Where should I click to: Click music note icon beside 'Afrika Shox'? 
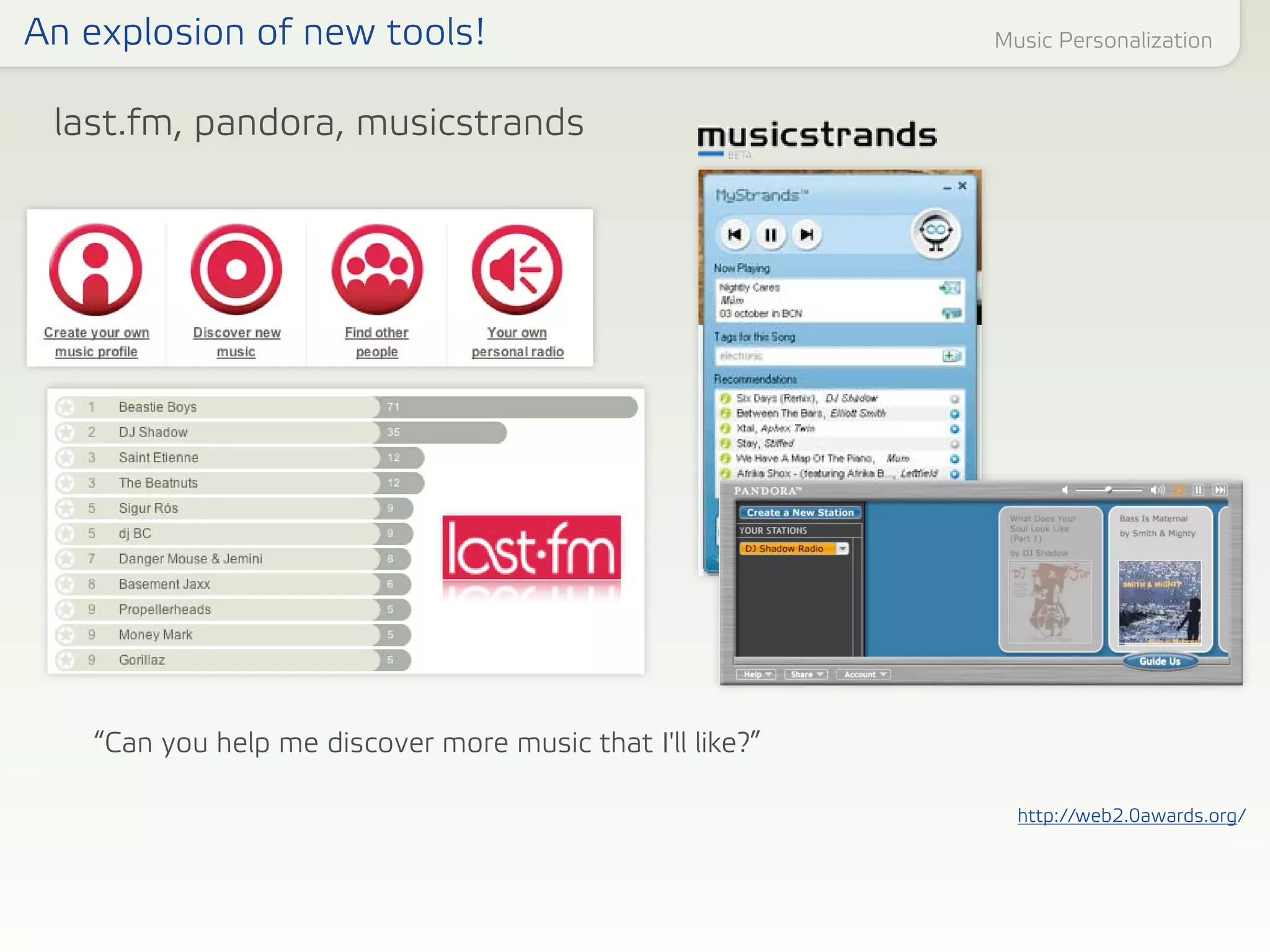(725, 474)
